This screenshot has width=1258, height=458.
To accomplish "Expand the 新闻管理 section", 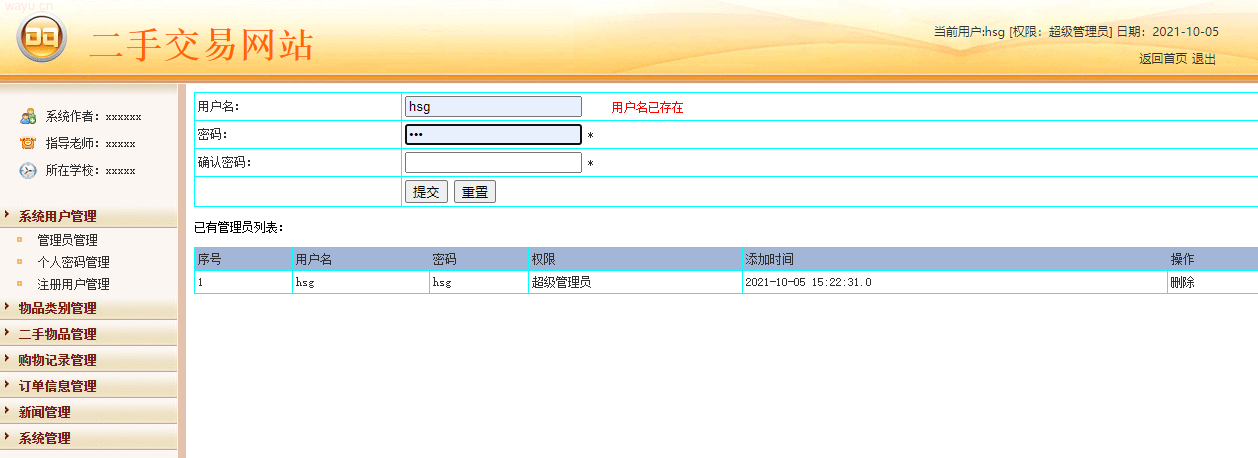I will pyautogui.click(x=44, y=412).
